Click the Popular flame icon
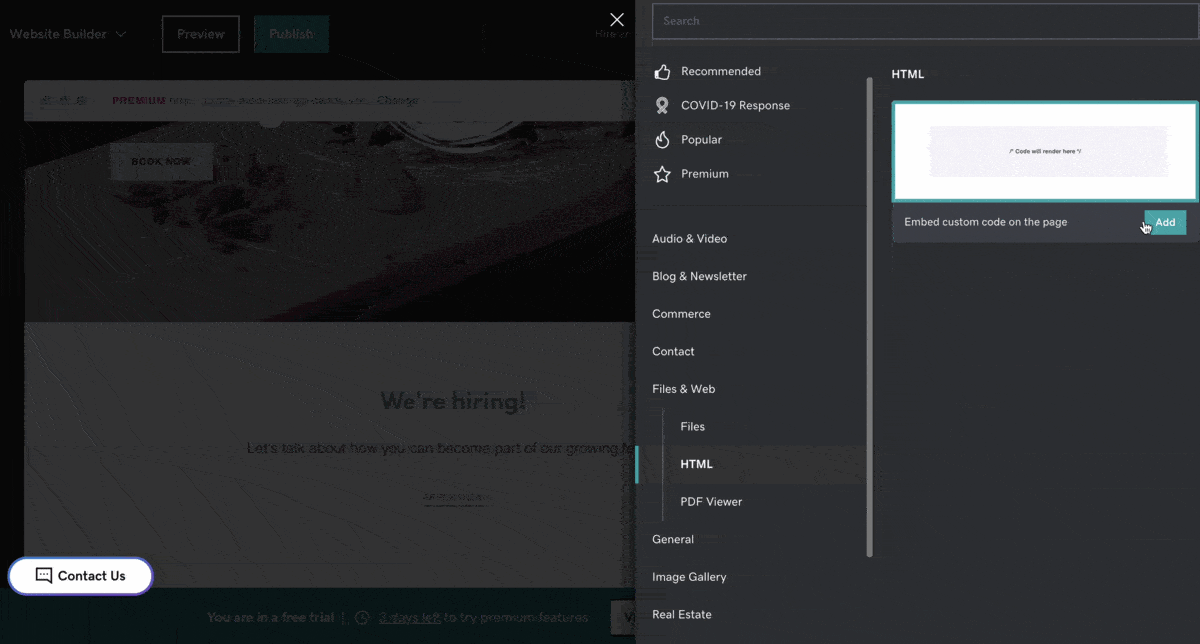Image resolution: width=1200 pixels, height=644 pixels. (661, 140)
